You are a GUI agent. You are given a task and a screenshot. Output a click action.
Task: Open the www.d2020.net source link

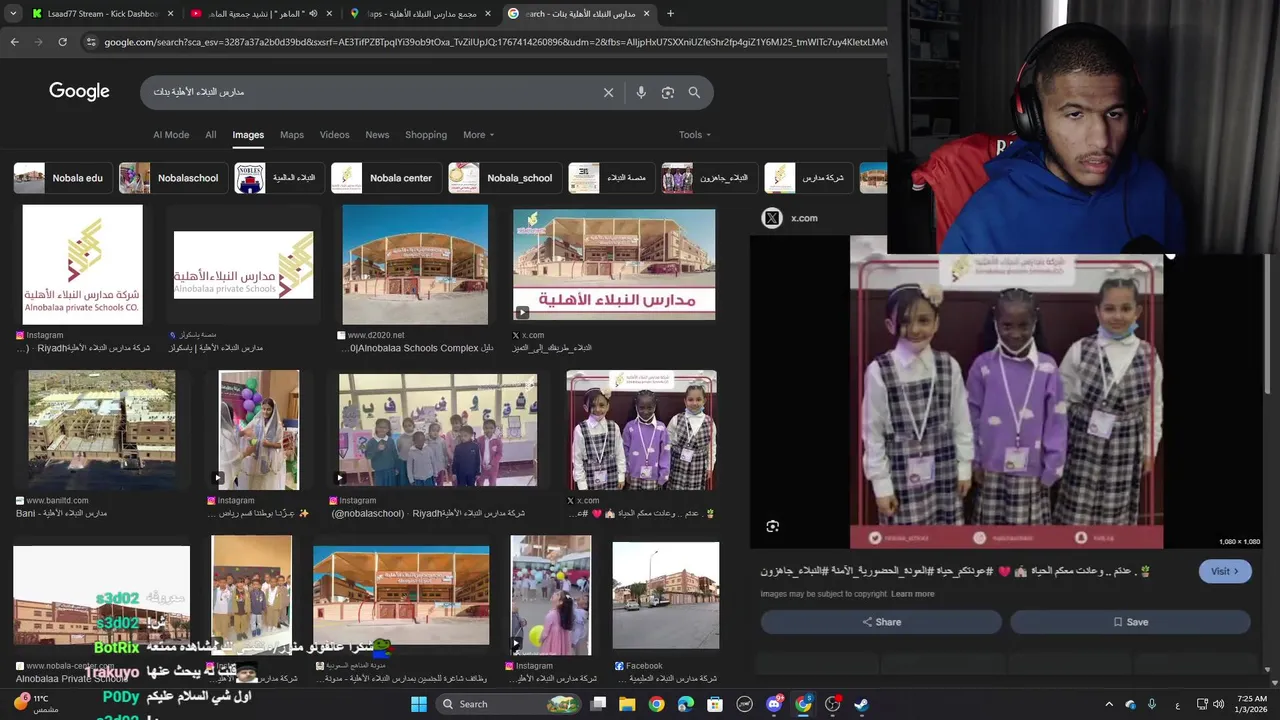pyautogui.click(x=376, y=335)
